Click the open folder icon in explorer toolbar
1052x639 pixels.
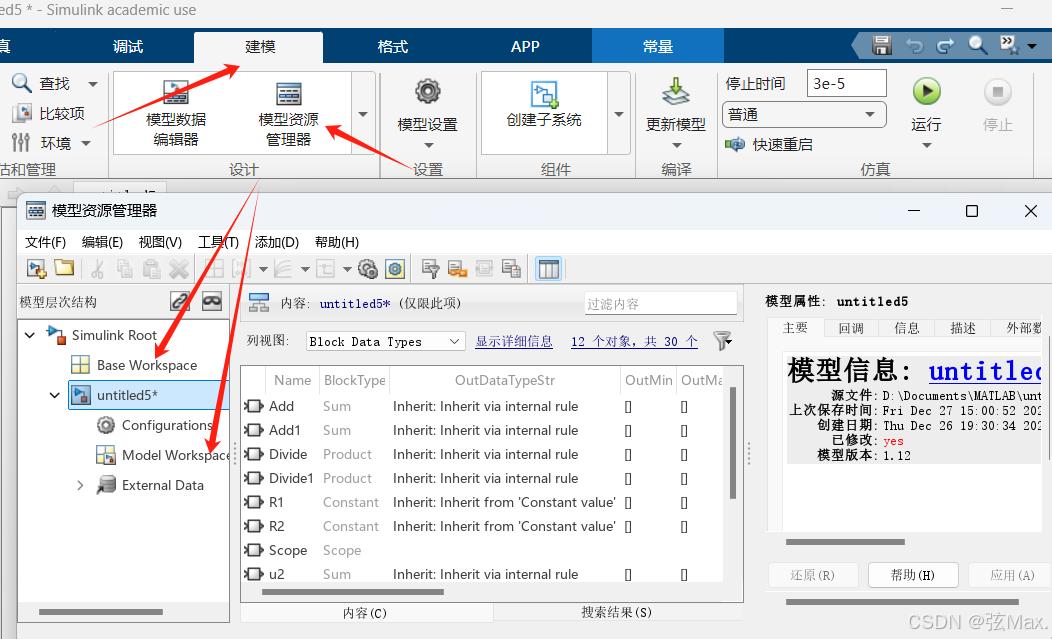tap(64, 268)
